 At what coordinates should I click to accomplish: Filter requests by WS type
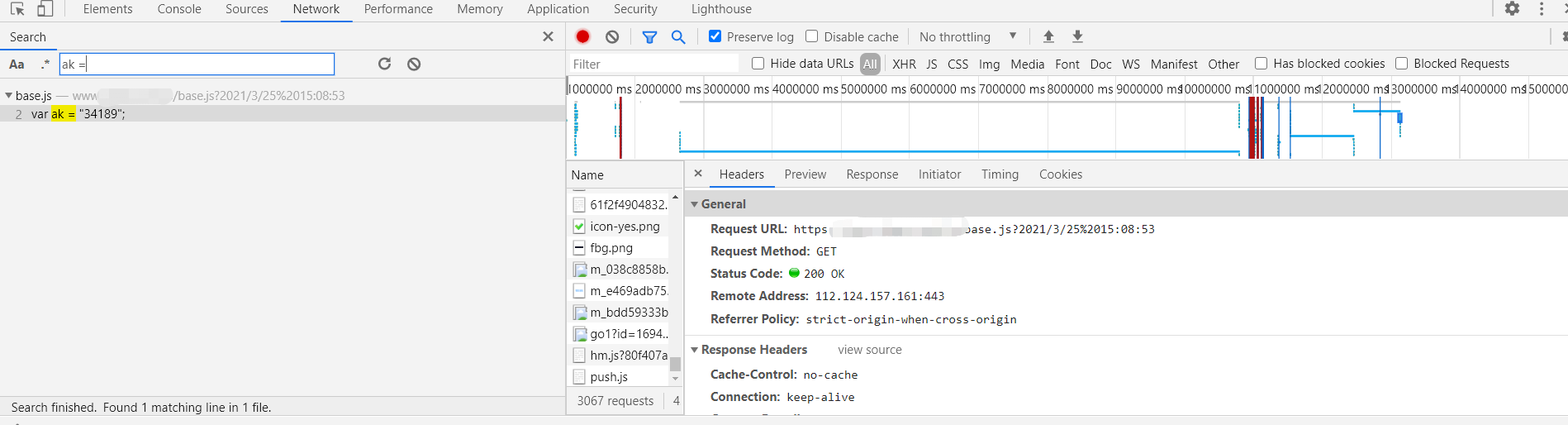click(1131, 64)
